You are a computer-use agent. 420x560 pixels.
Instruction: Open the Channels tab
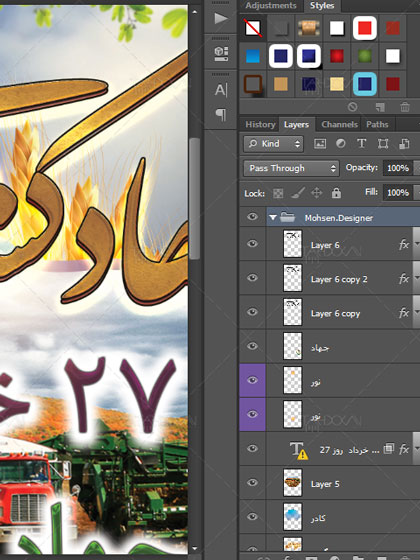tap(339, 124)
